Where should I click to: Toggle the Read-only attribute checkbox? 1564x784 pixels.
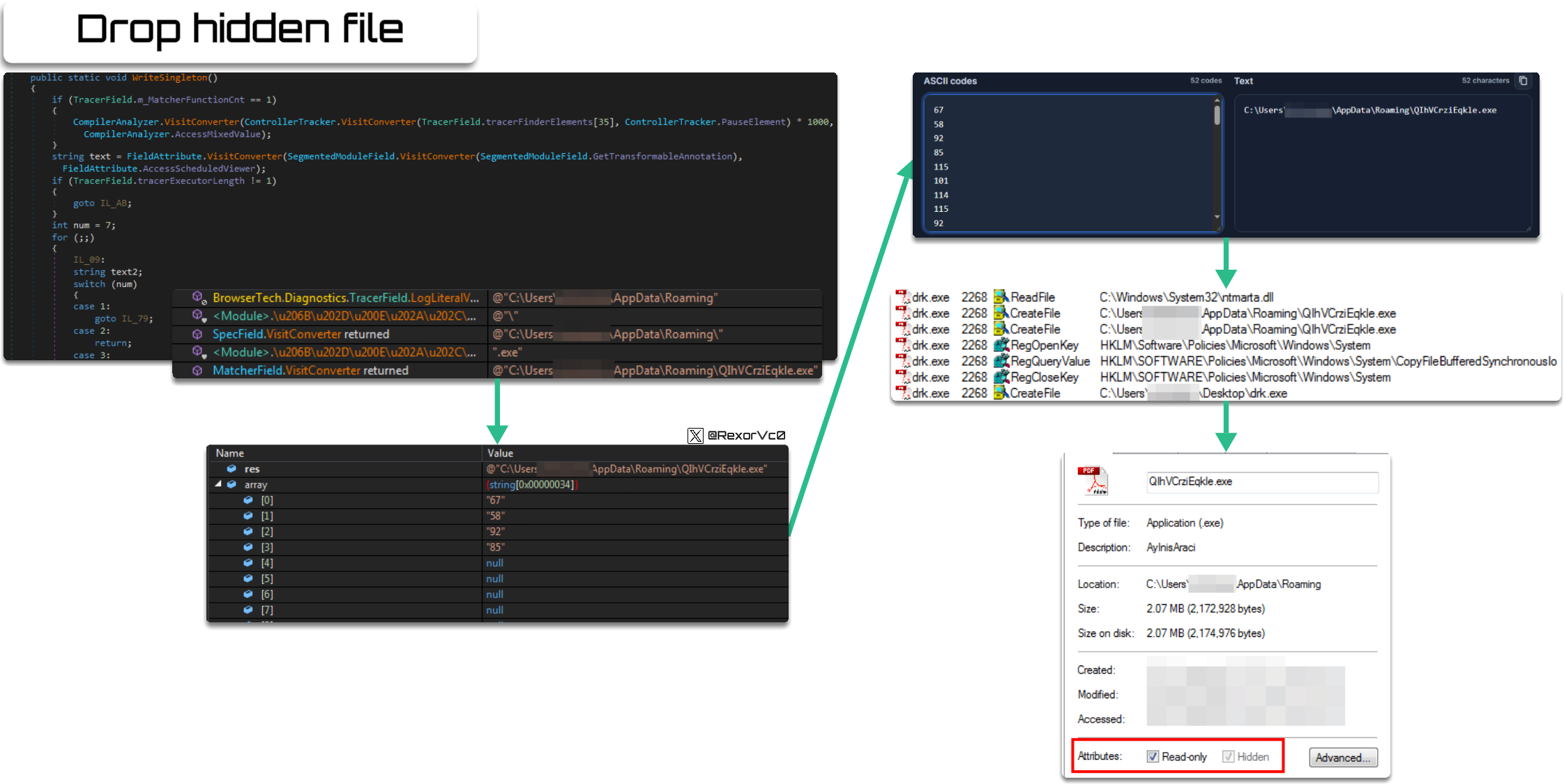(x=1153, y=757)
